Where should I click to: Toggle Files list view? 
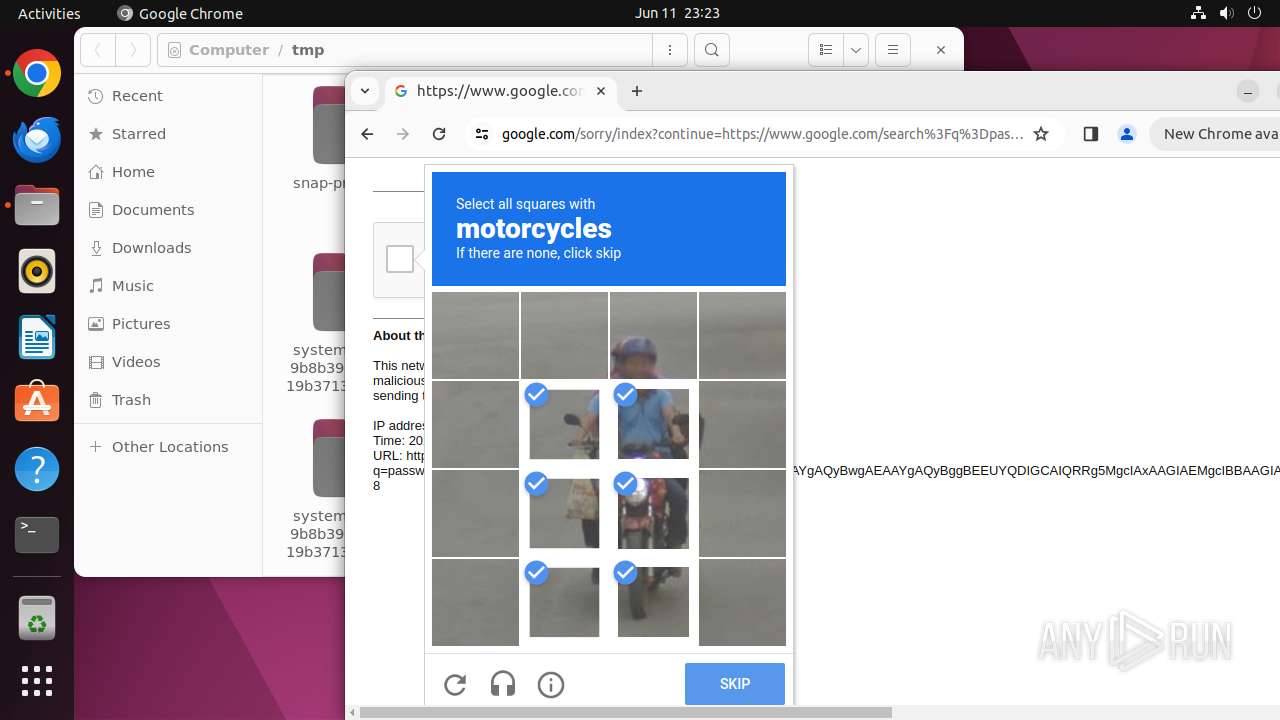pos(826,50)
